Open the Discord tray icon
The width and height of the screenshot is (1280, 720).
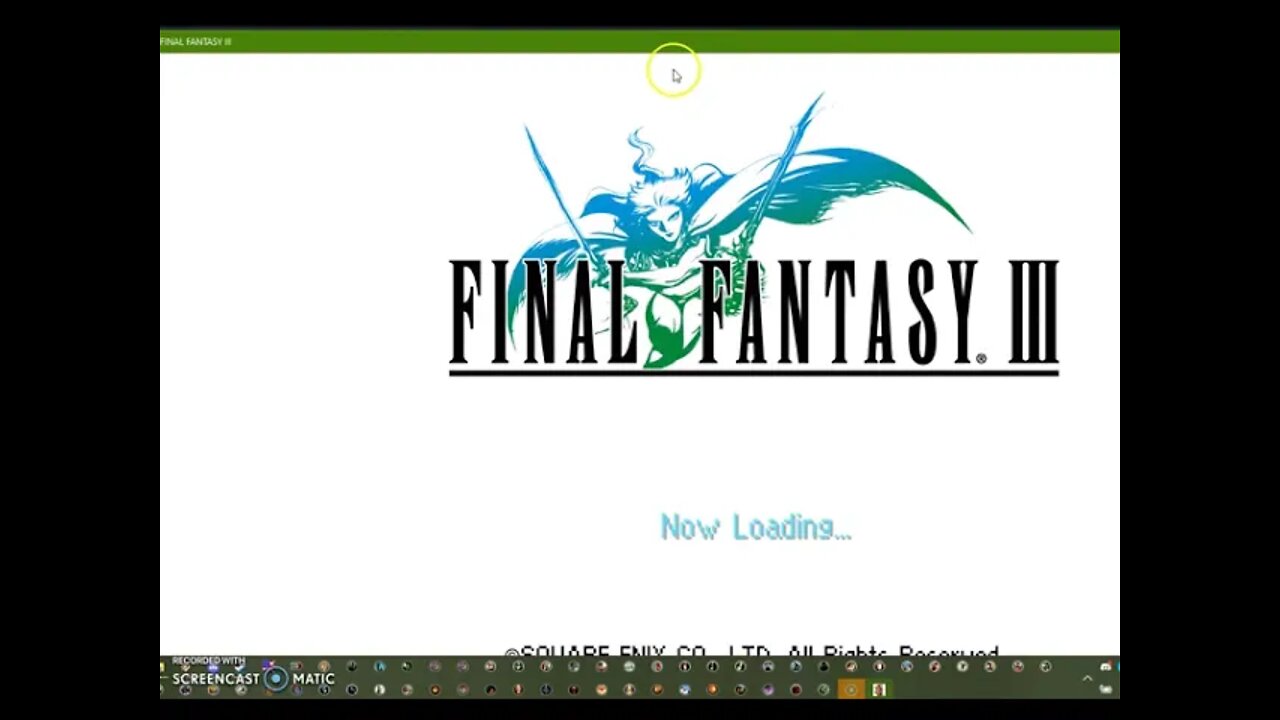pos(1105,666)
